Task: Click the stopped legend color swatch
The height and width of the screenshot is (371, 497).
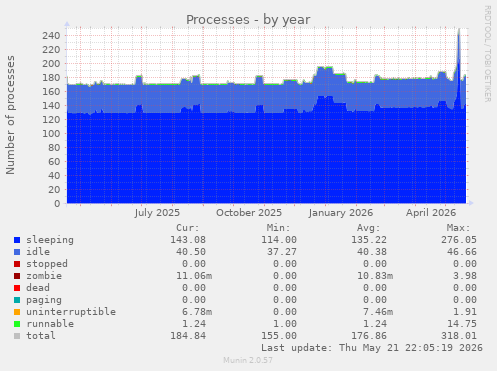Action: (17, 264)
